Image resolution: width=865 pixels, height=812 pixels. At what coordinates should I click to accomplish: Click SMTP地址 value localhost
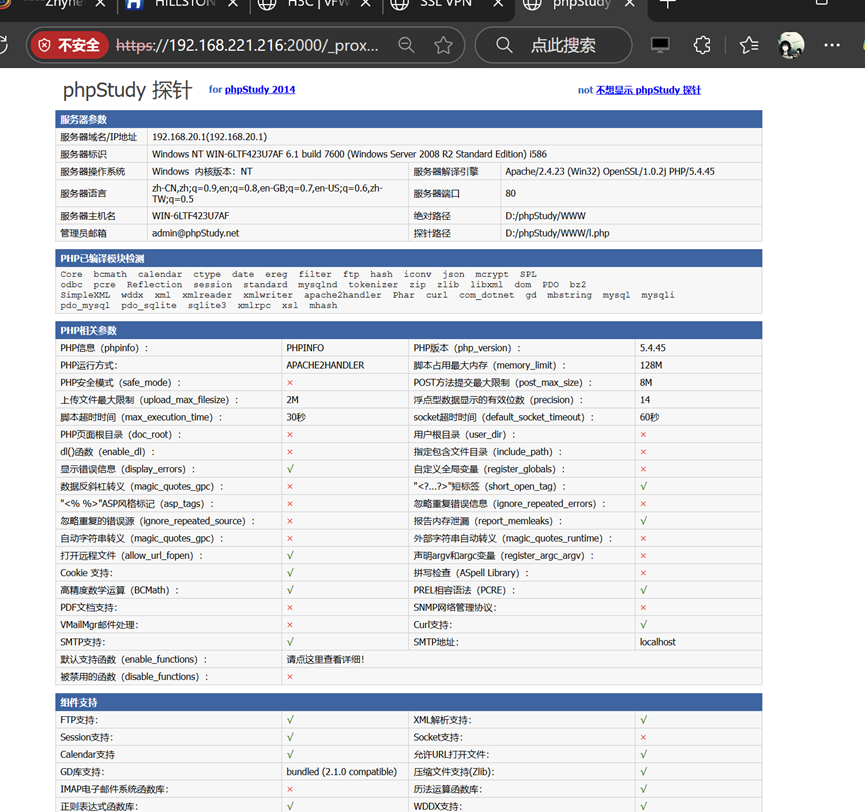coord(658,642)
